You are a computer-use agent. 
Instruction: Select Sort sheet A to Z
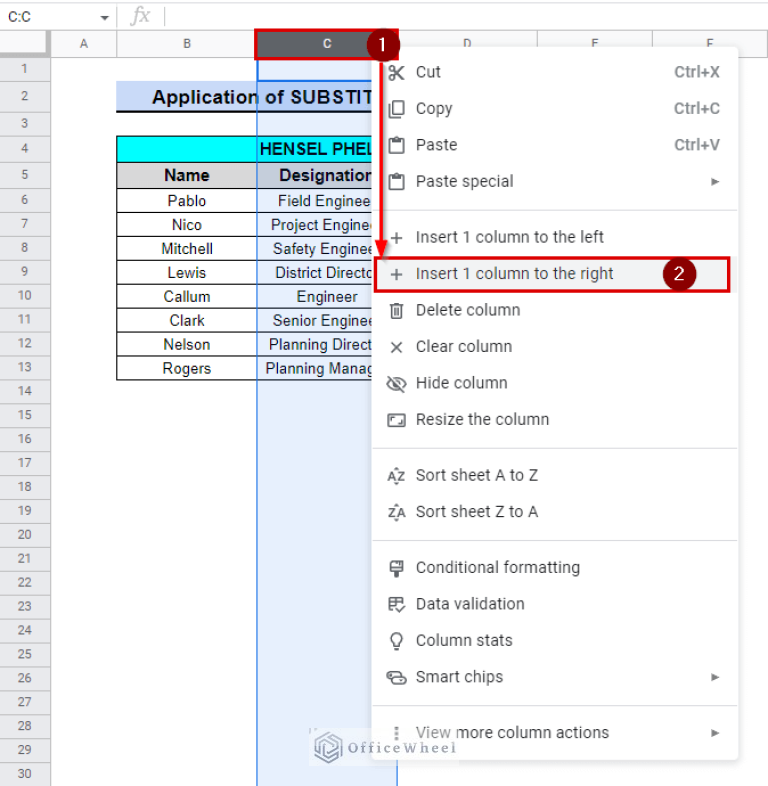pos(555,475)
